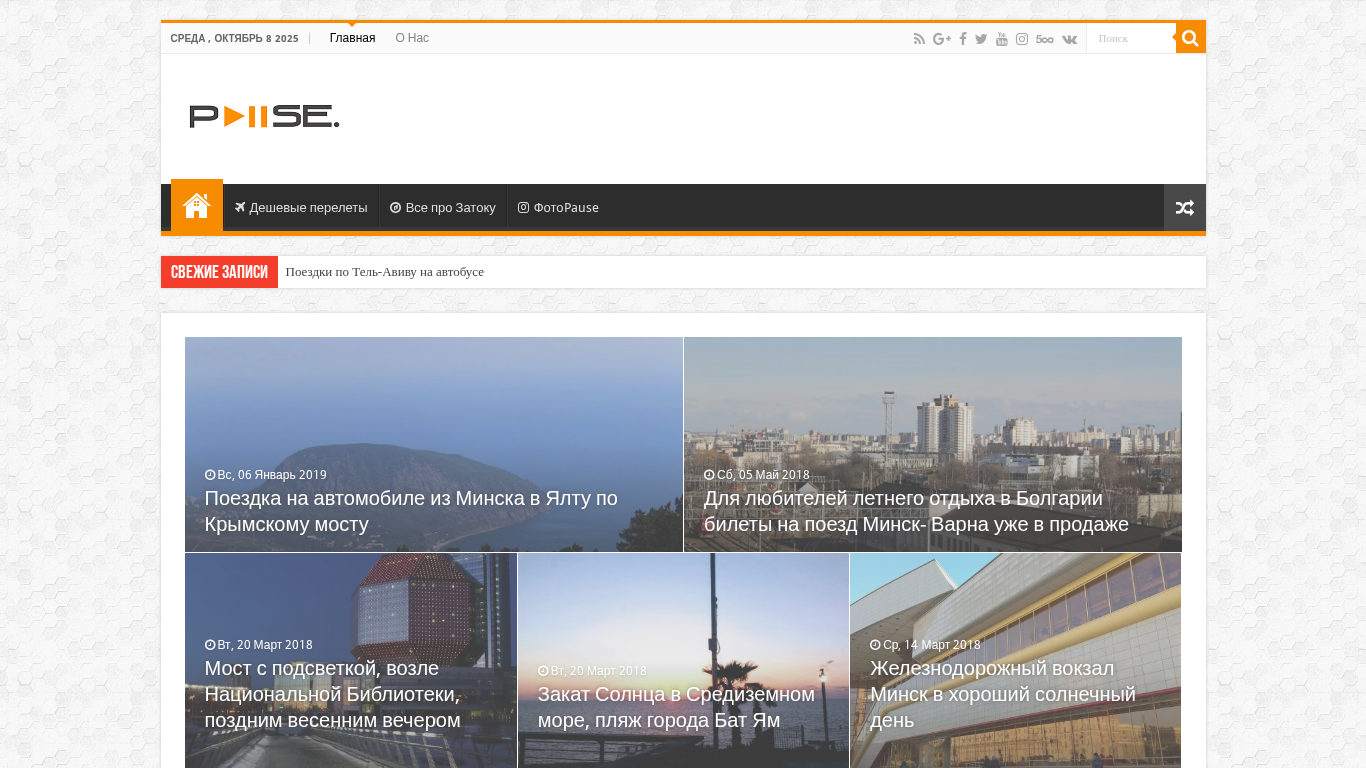Click the Facebook icon in top bar
This screenshot has height=768, width=1366.
coord(963,39)
